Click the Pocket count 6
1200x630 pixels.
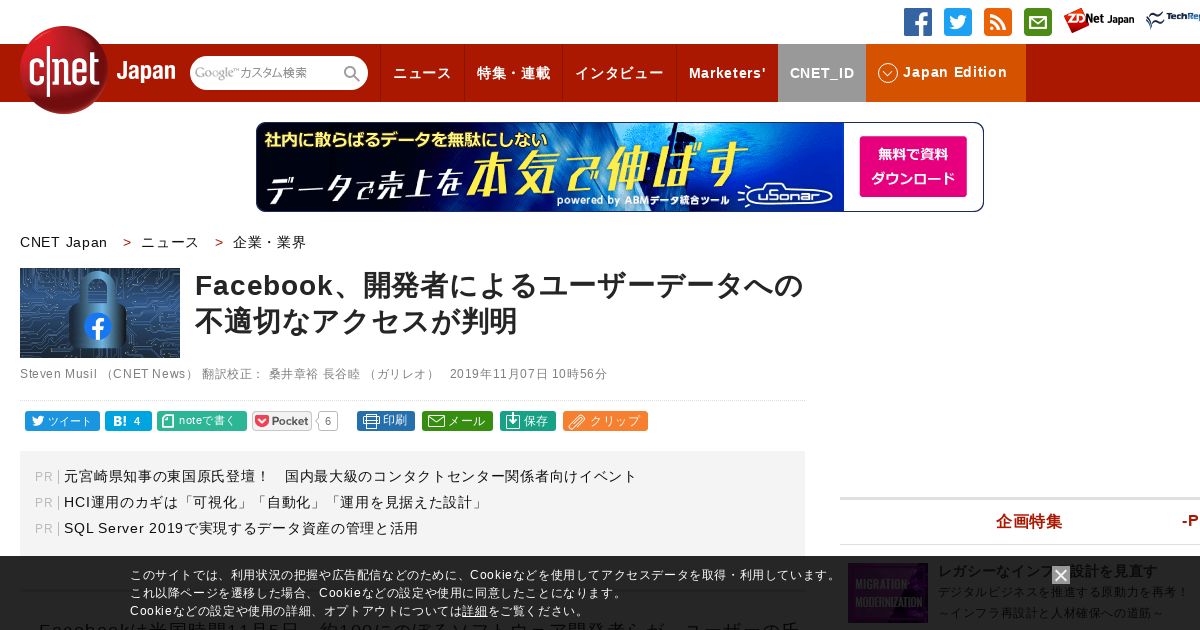[328, 421]
